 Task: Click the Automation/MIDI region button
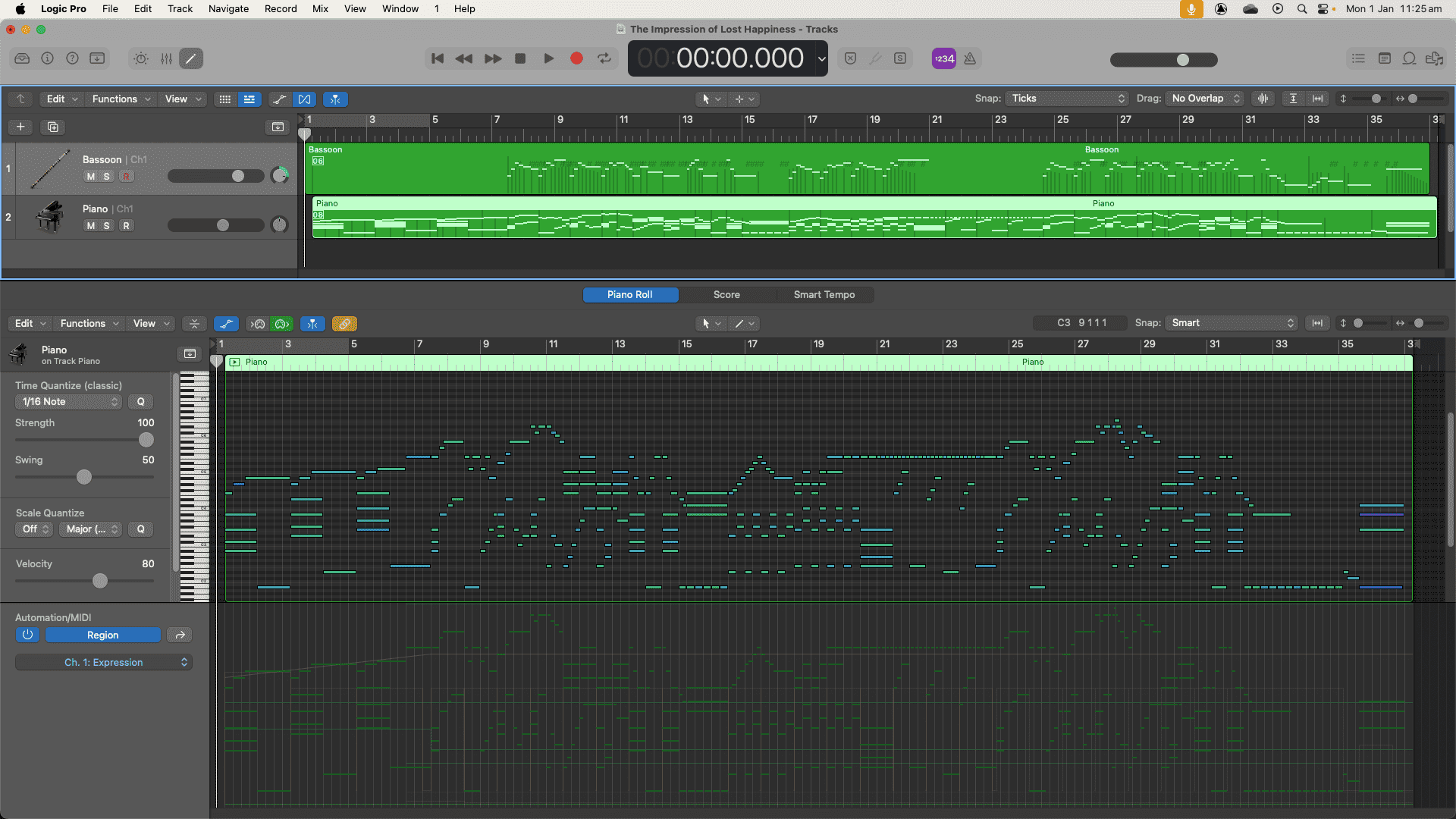[x=103, y=634]
